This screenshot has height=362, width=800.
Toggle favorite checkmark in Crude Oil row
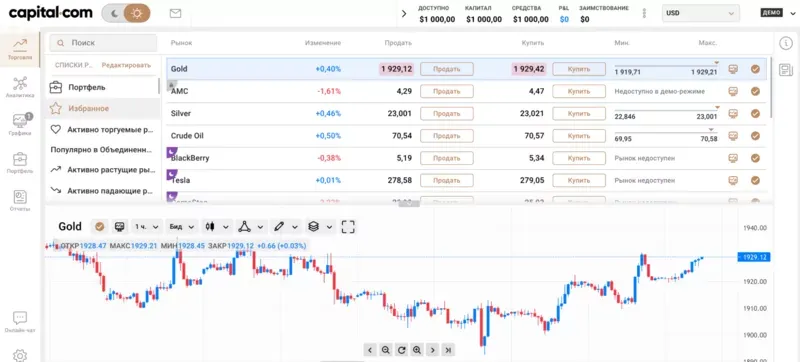coord(755,136)
